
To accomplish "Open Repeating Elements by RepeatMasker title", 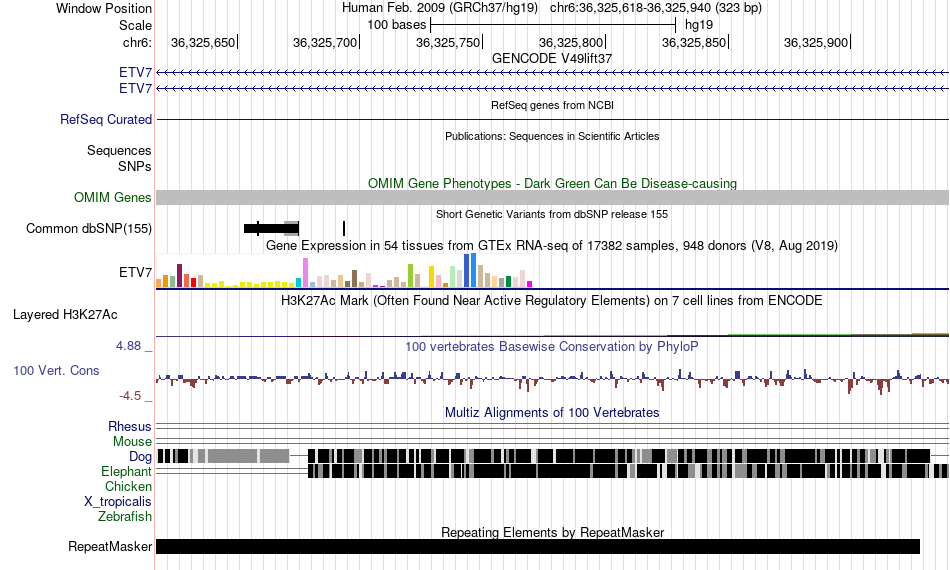I will (552, 532).
